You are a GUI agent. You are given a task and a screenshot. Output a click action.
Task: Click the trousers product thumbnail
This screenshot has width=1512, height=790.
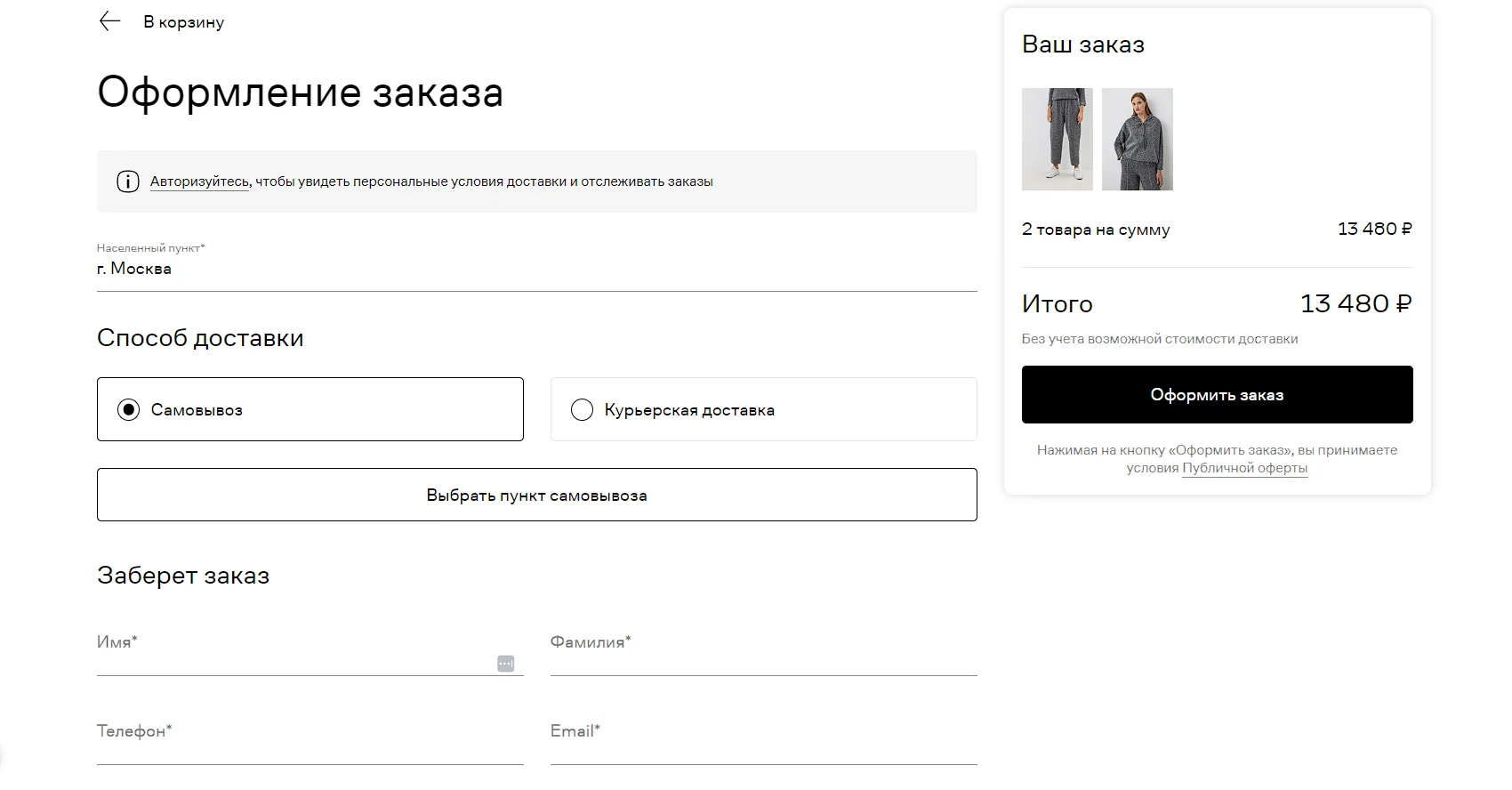click(1058, 139)
